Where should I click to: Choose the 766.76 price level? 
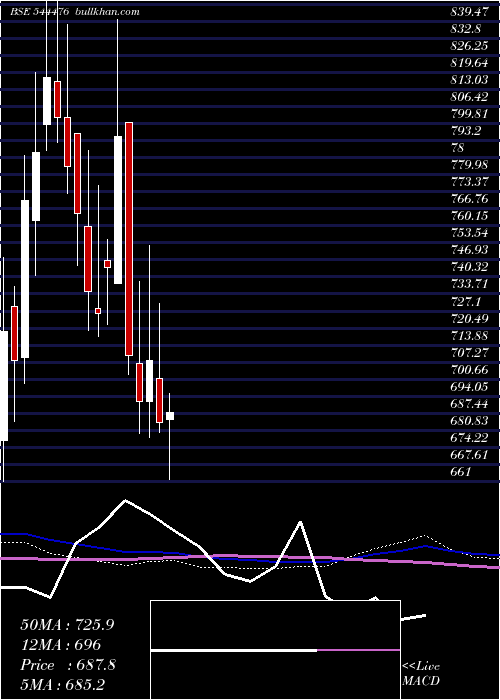click(x=470, y=199)
